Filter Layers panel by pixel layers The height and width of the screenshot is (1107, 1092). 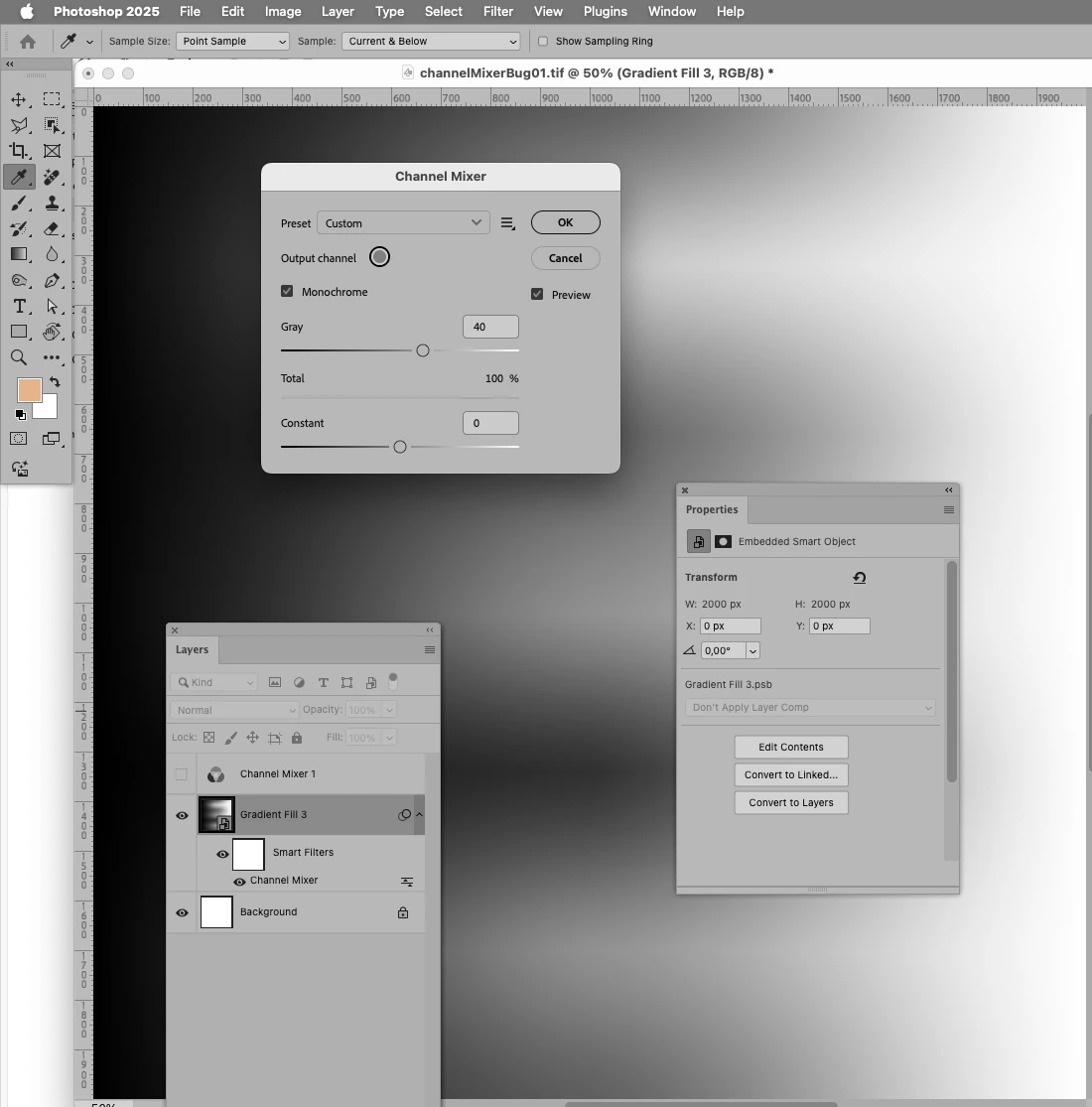coord(275,683)
